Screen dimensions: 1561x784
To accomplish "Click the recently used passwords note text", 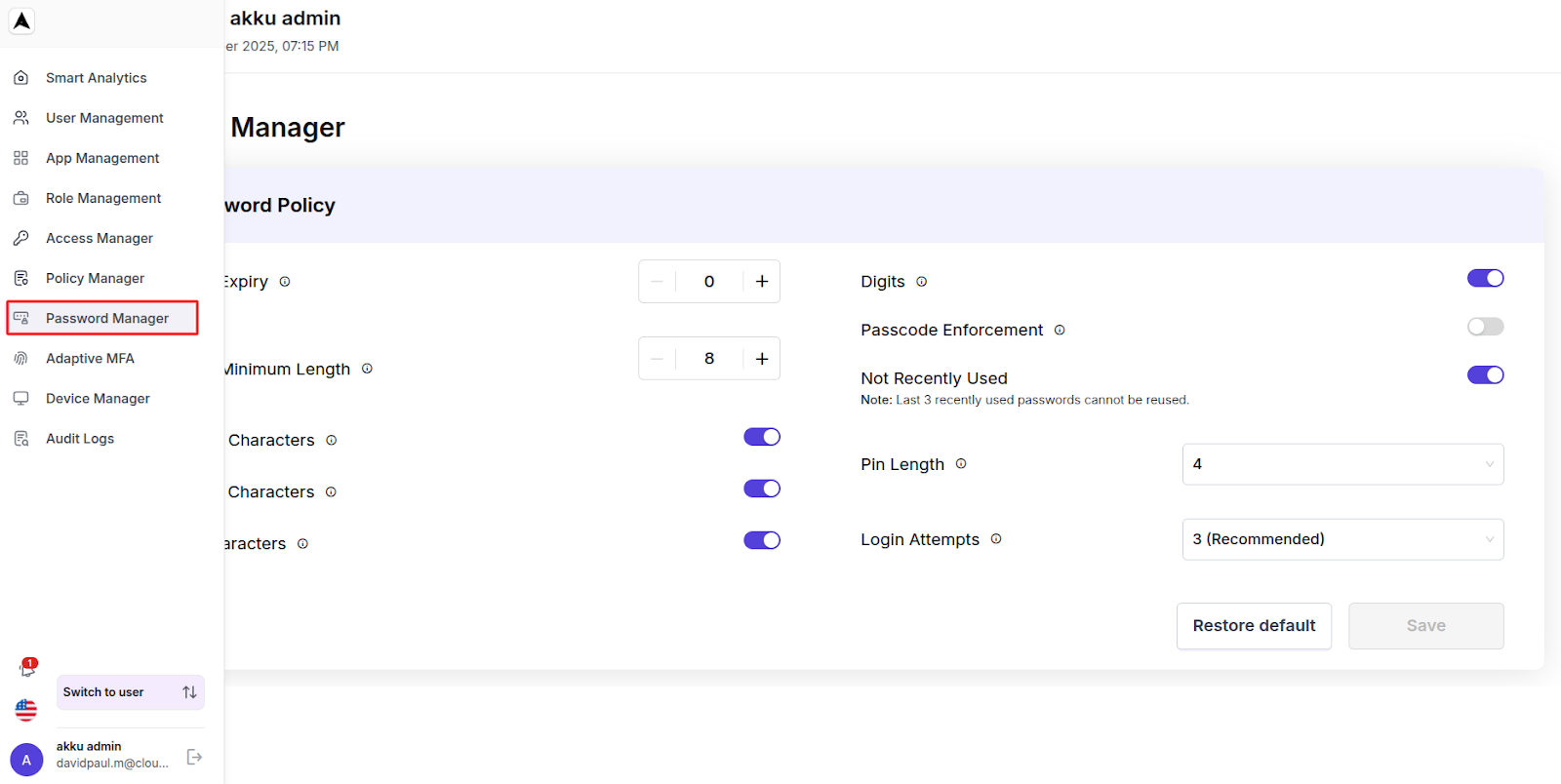I will point(1024,400).
